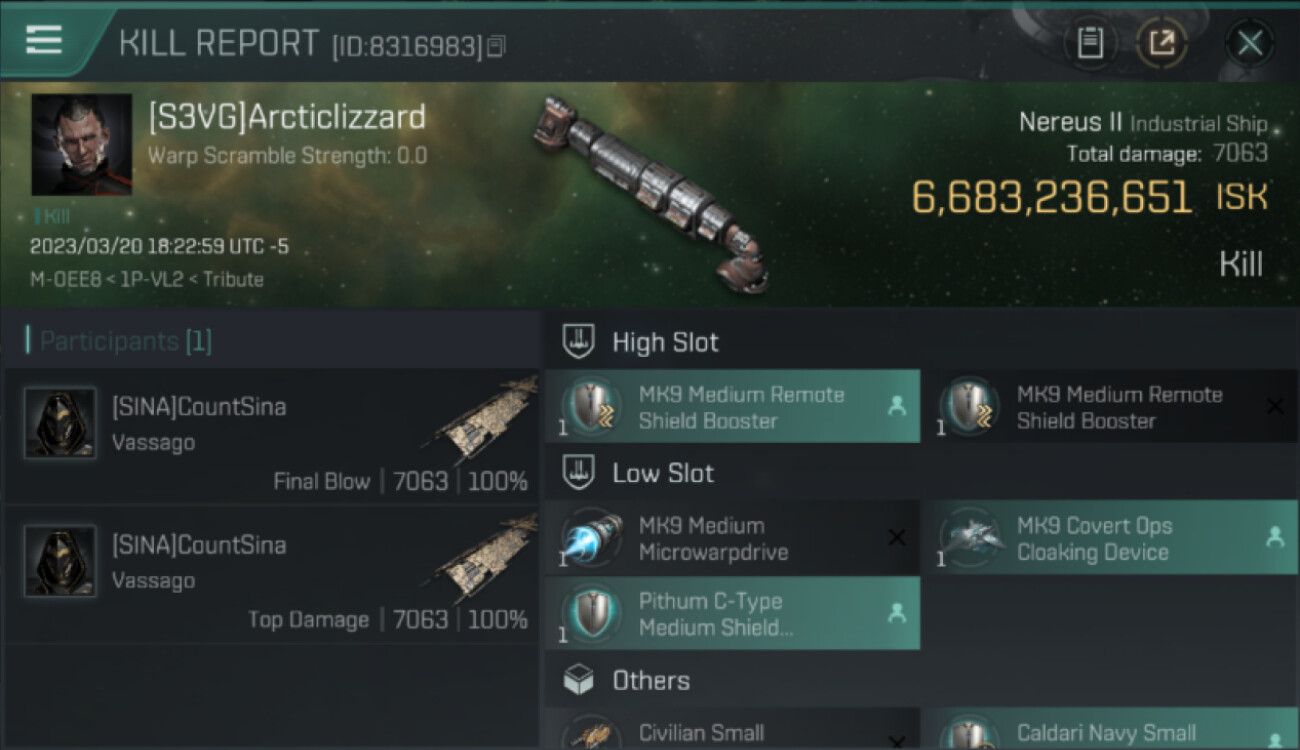Select the MK9 Covert Ops Cloaking Device
This screenshot has height=750, width=1300.
1108,538
